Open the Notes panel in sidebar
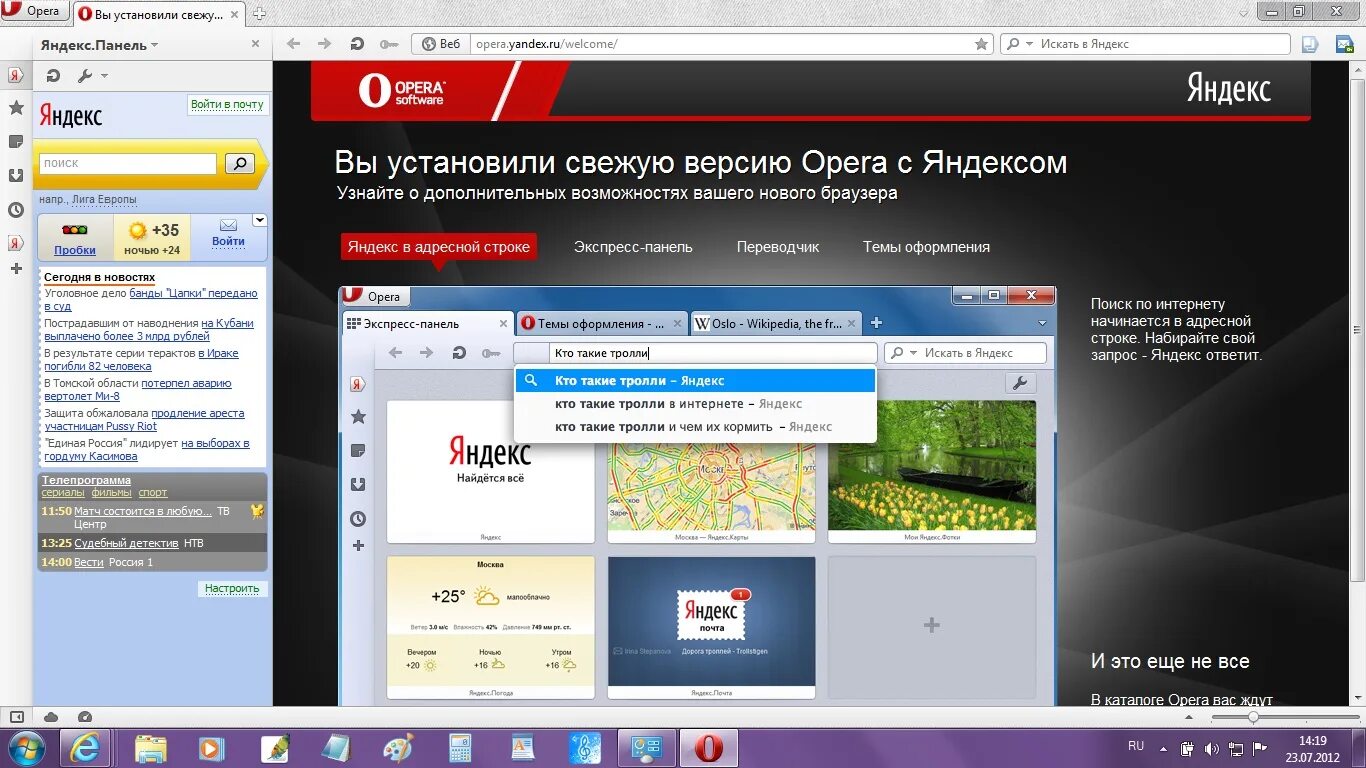This screenshot has width=1366, height=768. [16, 141]
